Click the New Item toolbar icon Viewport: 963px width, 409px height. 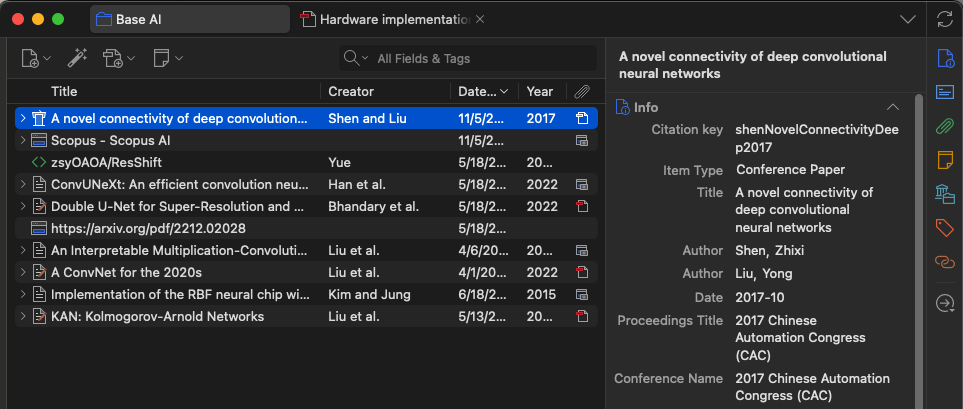[31, 58]
